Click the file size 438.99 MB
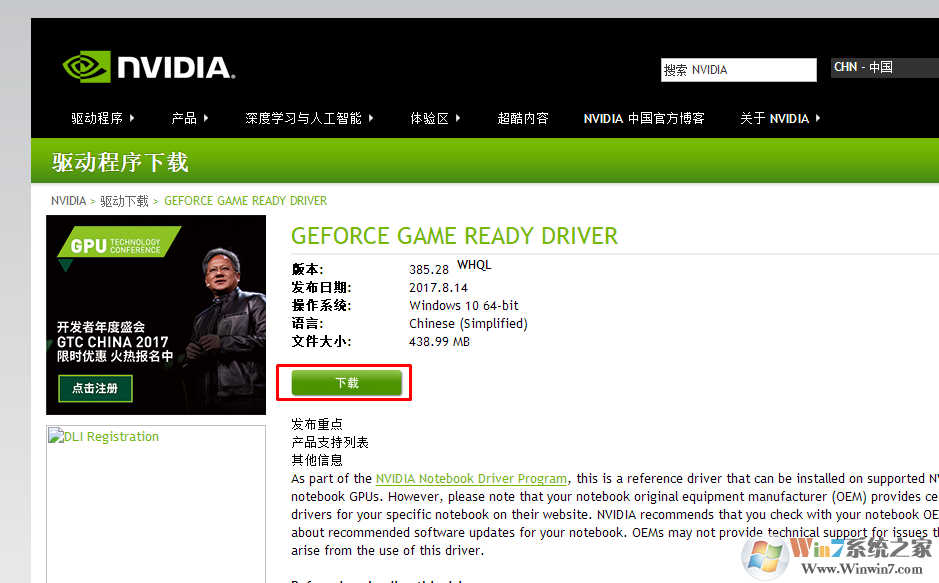Screen dimensions: 939x583 [x=440, y=342]
